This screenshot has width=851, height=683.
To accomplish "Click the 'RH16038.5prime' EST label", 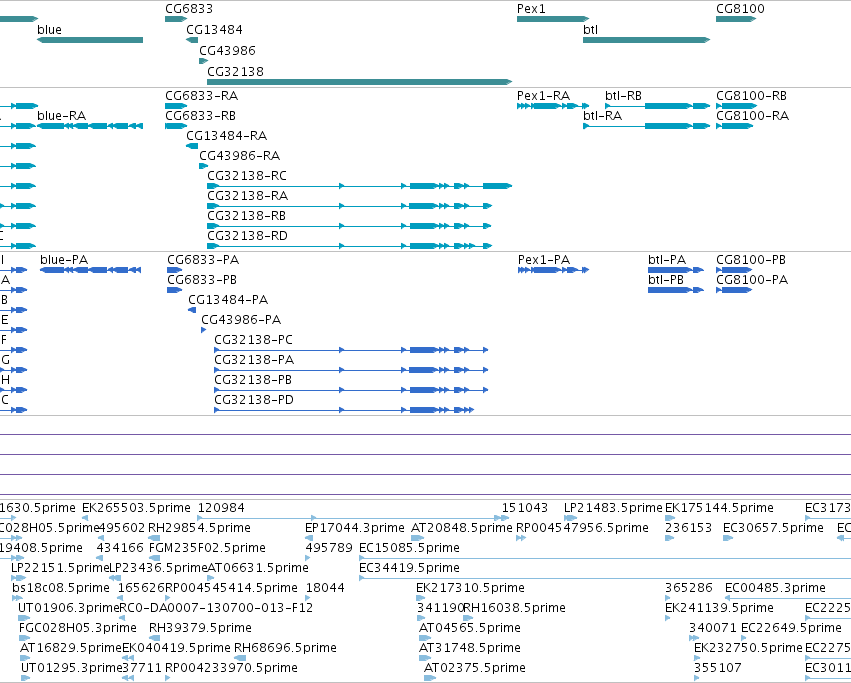I will click(515, 609).
